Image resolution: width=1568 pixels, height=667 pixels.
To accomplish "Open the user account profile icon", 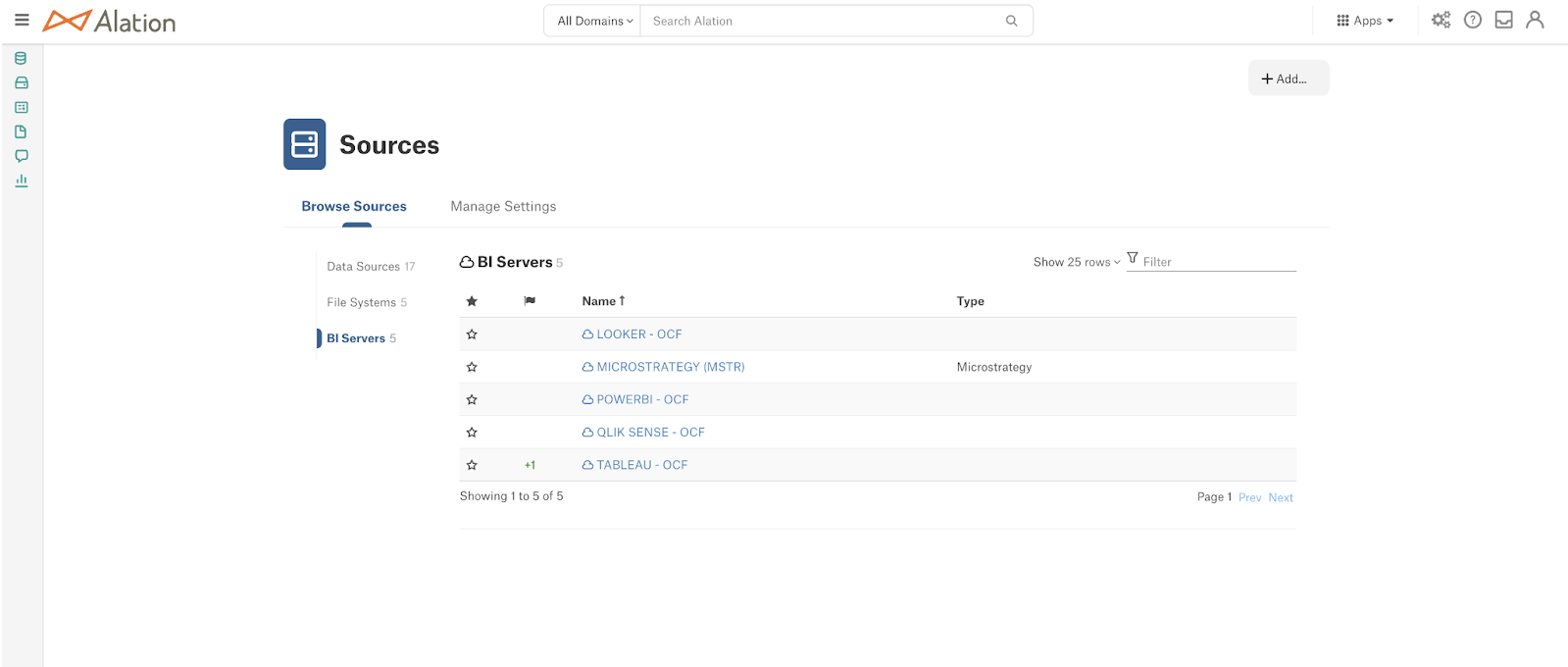I will [1535, 20].
